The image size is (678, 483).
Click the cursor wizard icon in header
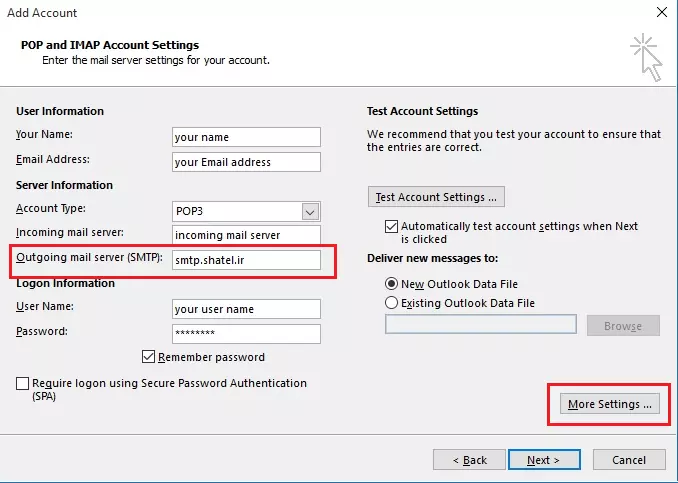pyautogui.click(x=646, y=56)
